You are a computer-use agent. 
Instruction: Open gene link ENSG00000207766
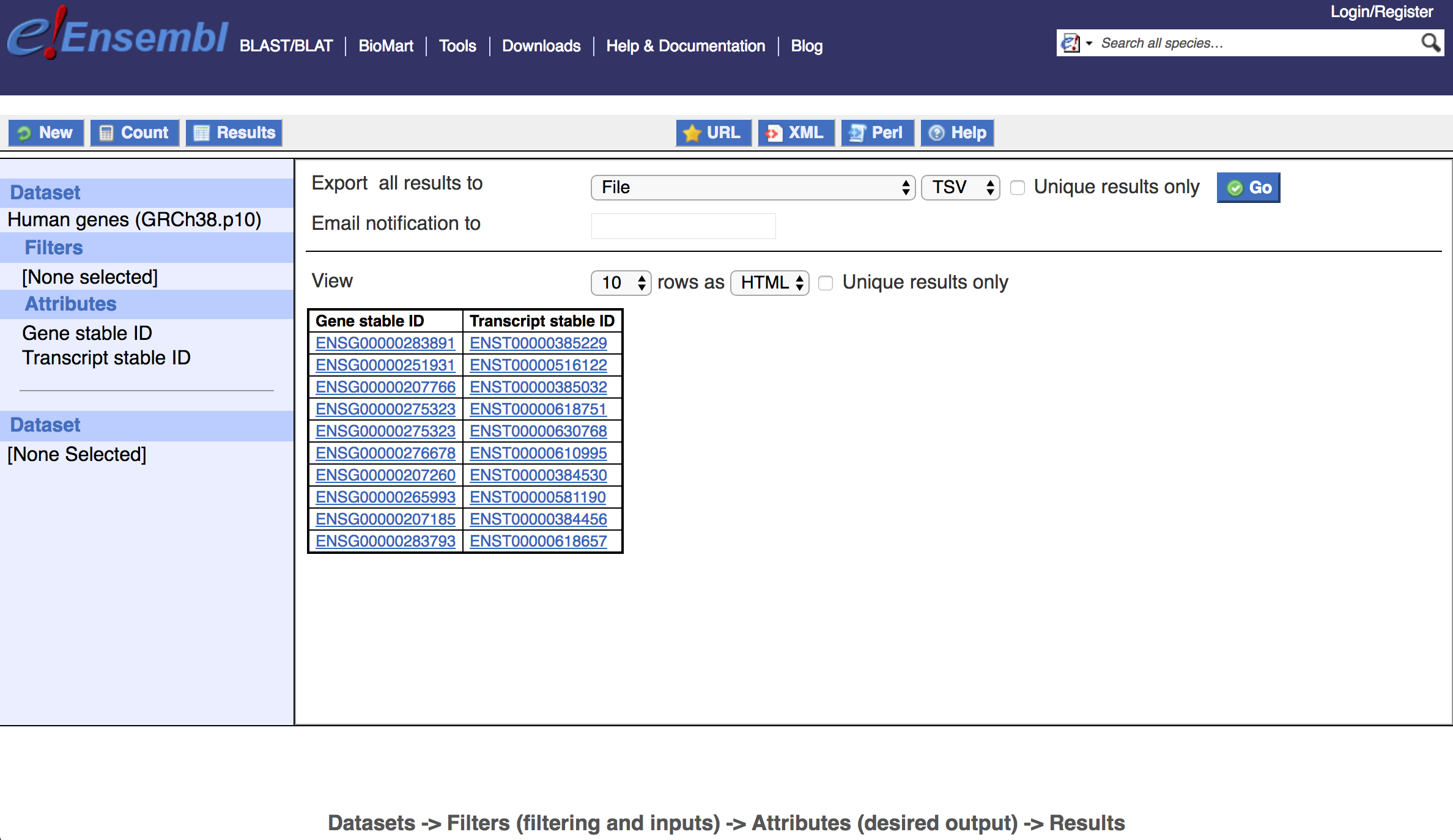385,387
